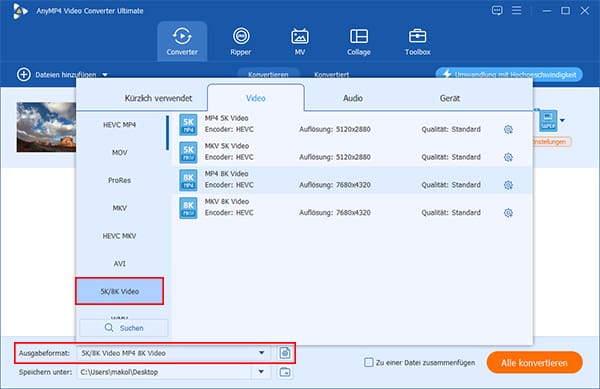Click the 8K MP4 format icon
This screenshot has width=600, height=389.
click(188, 180)
